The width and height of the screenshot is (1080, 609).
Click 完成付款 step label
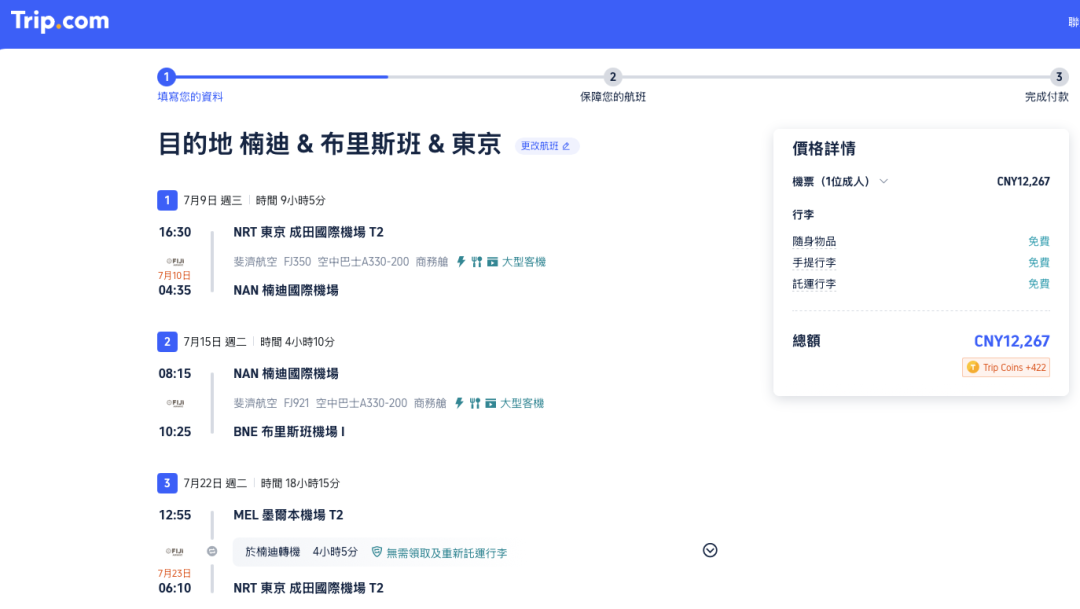(1046, 96)
